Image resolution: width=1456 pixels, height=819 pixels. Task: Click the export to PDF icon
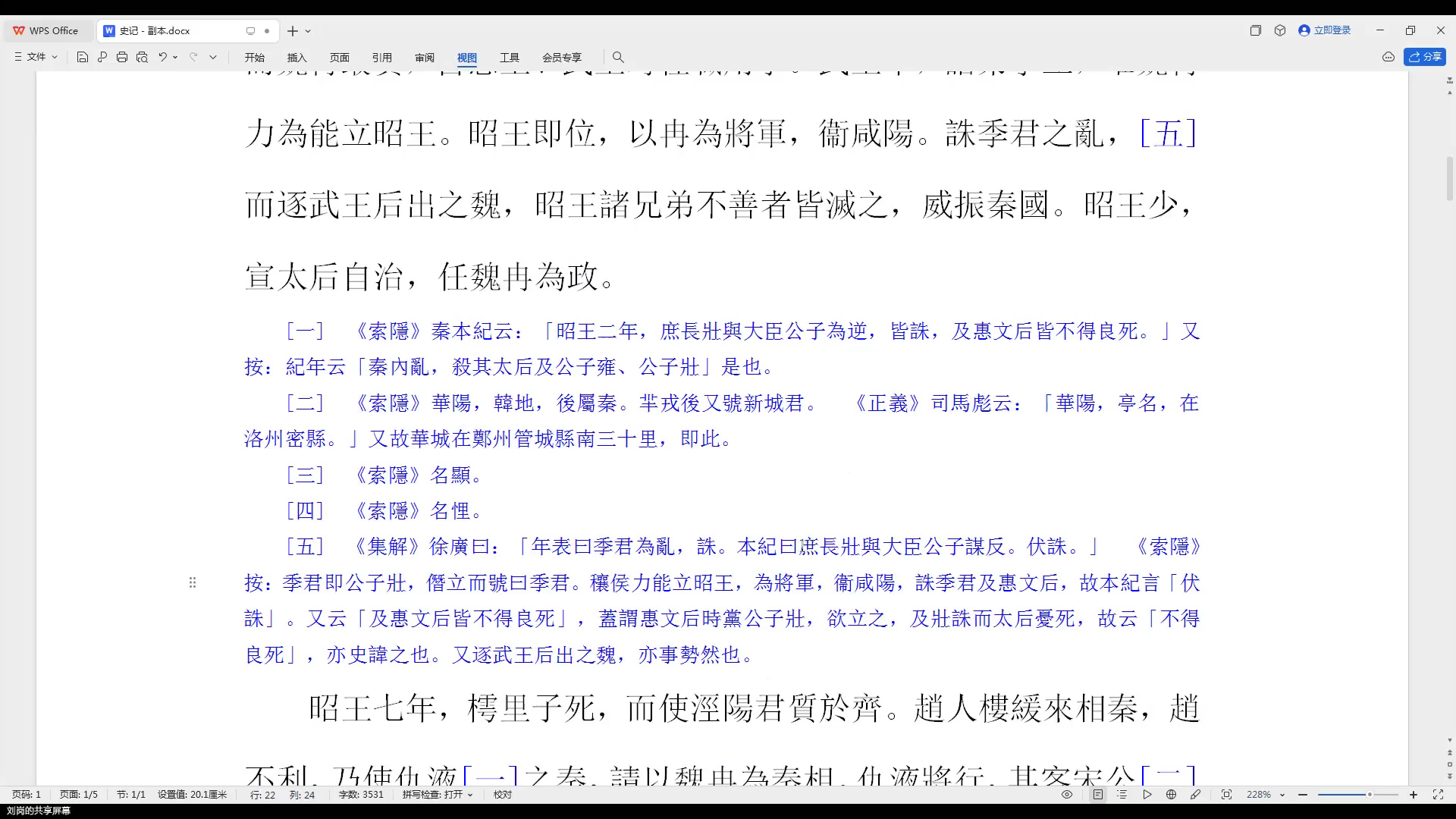click(x=102, y=57)
